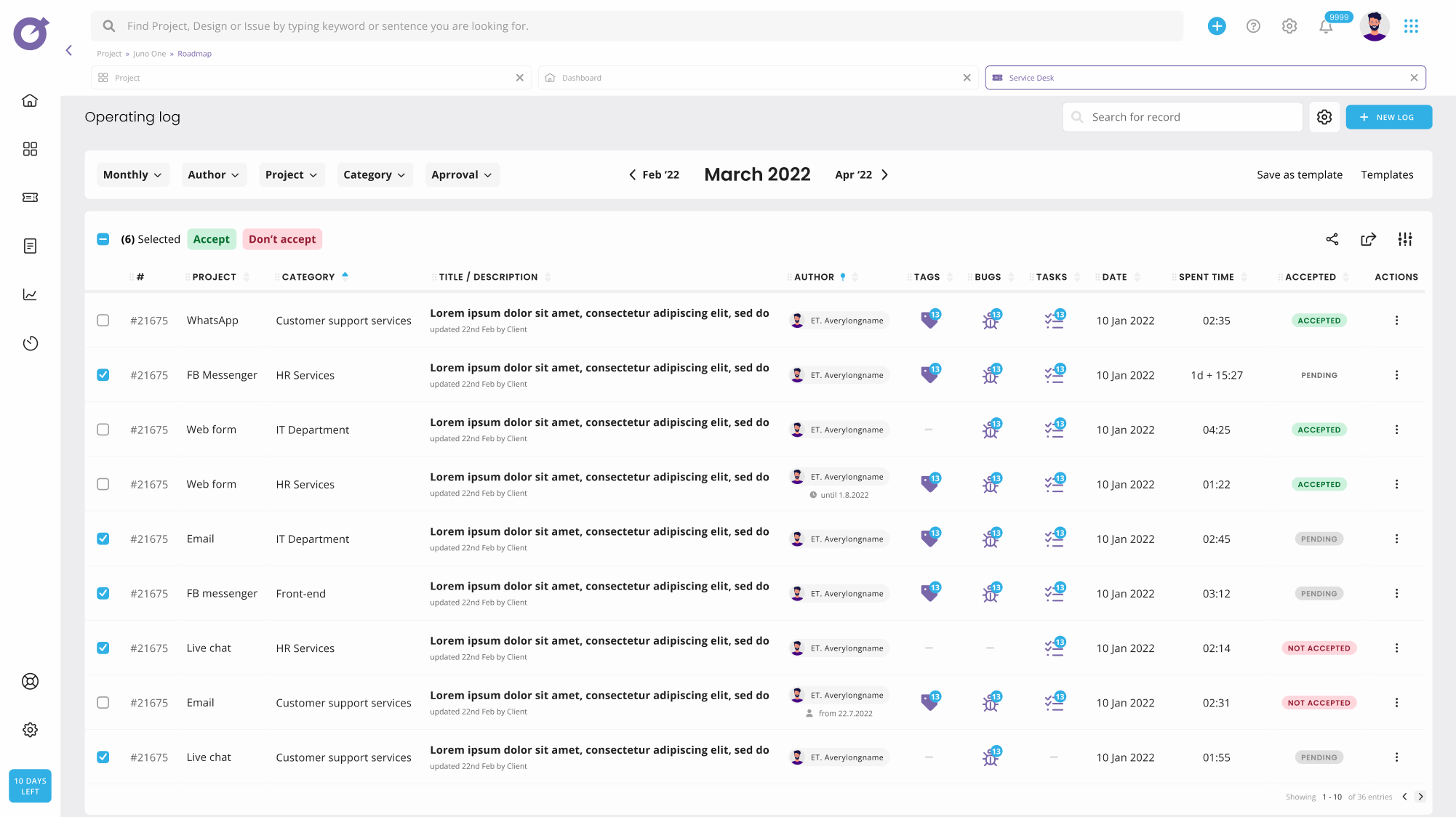Viewport: 1456px width, 817px height.
Task: Go to next page of entries
Action: (x=1420, y=797)
